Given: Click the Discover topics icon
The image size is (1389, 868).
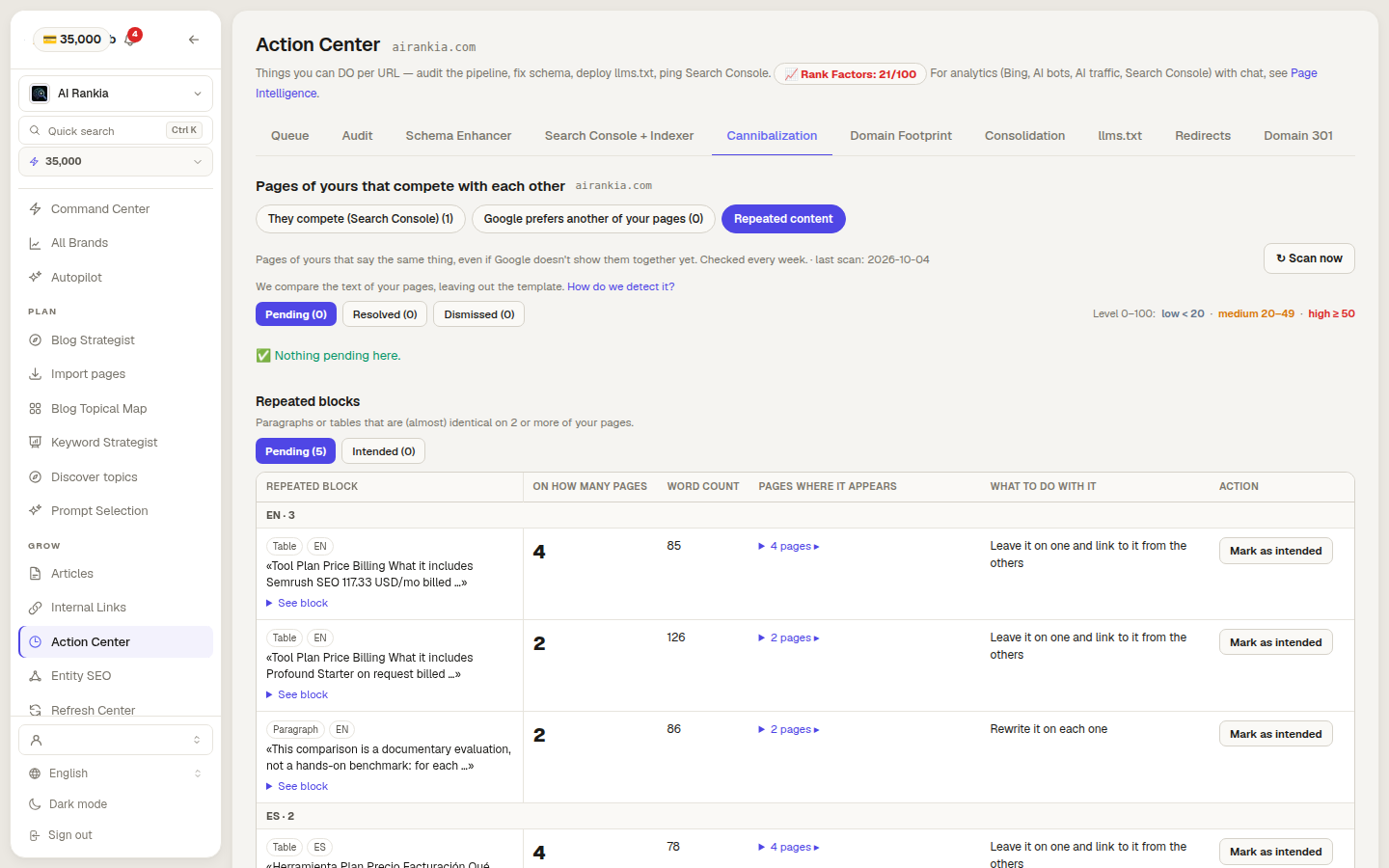Looking at the screenshot, I should 35,477.
